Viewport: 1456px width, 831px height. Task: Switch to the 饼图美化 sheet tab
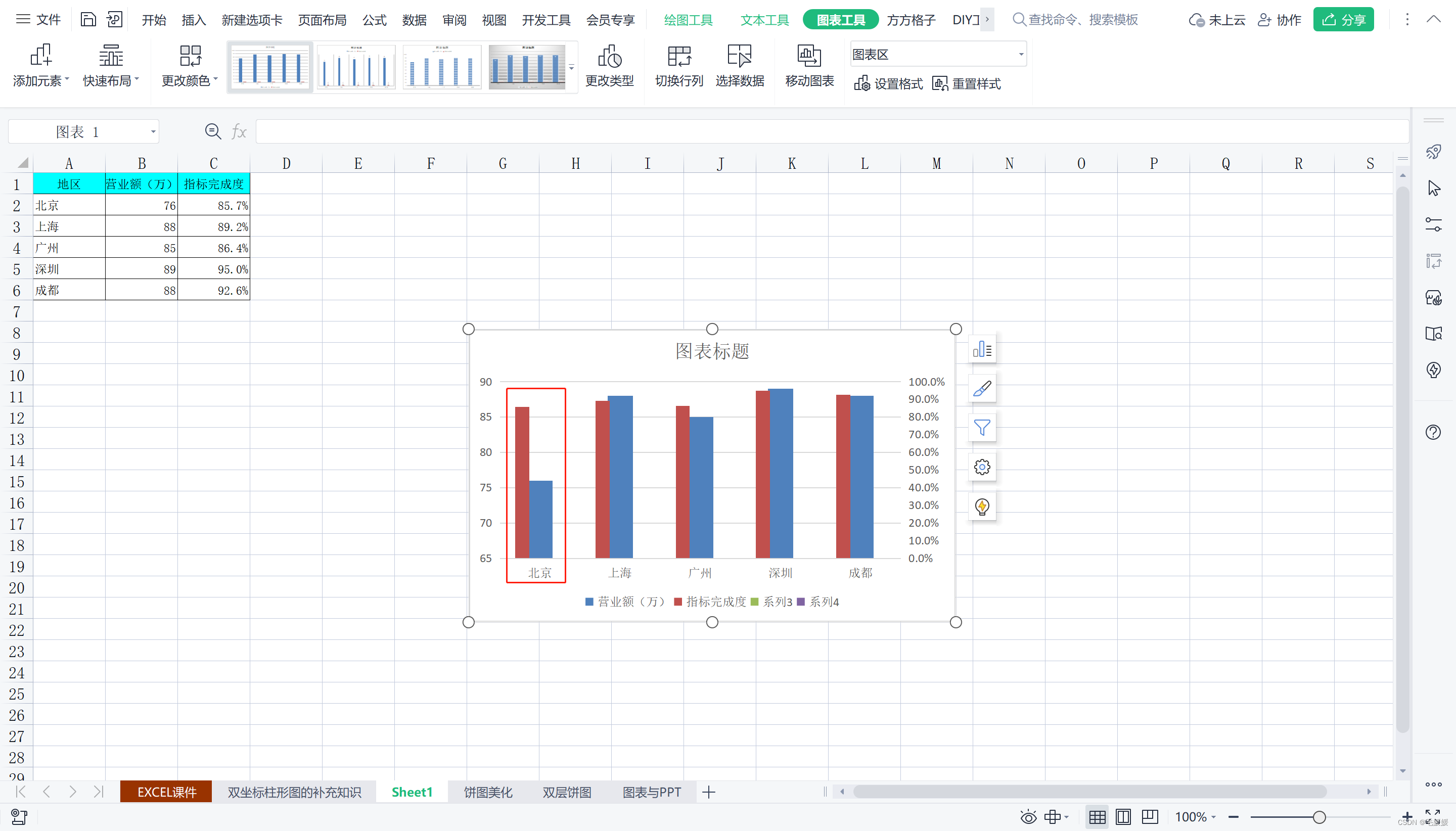tap(487, 792)
